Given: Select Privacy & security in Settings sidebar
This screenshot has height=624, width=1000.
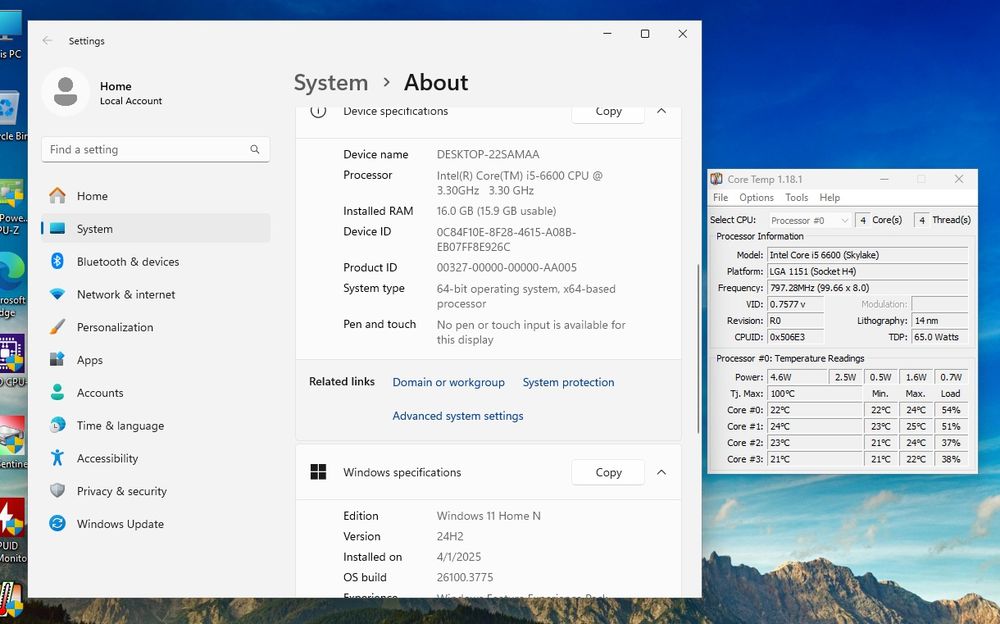Looking at the screenshot, I should pos(156,491).
